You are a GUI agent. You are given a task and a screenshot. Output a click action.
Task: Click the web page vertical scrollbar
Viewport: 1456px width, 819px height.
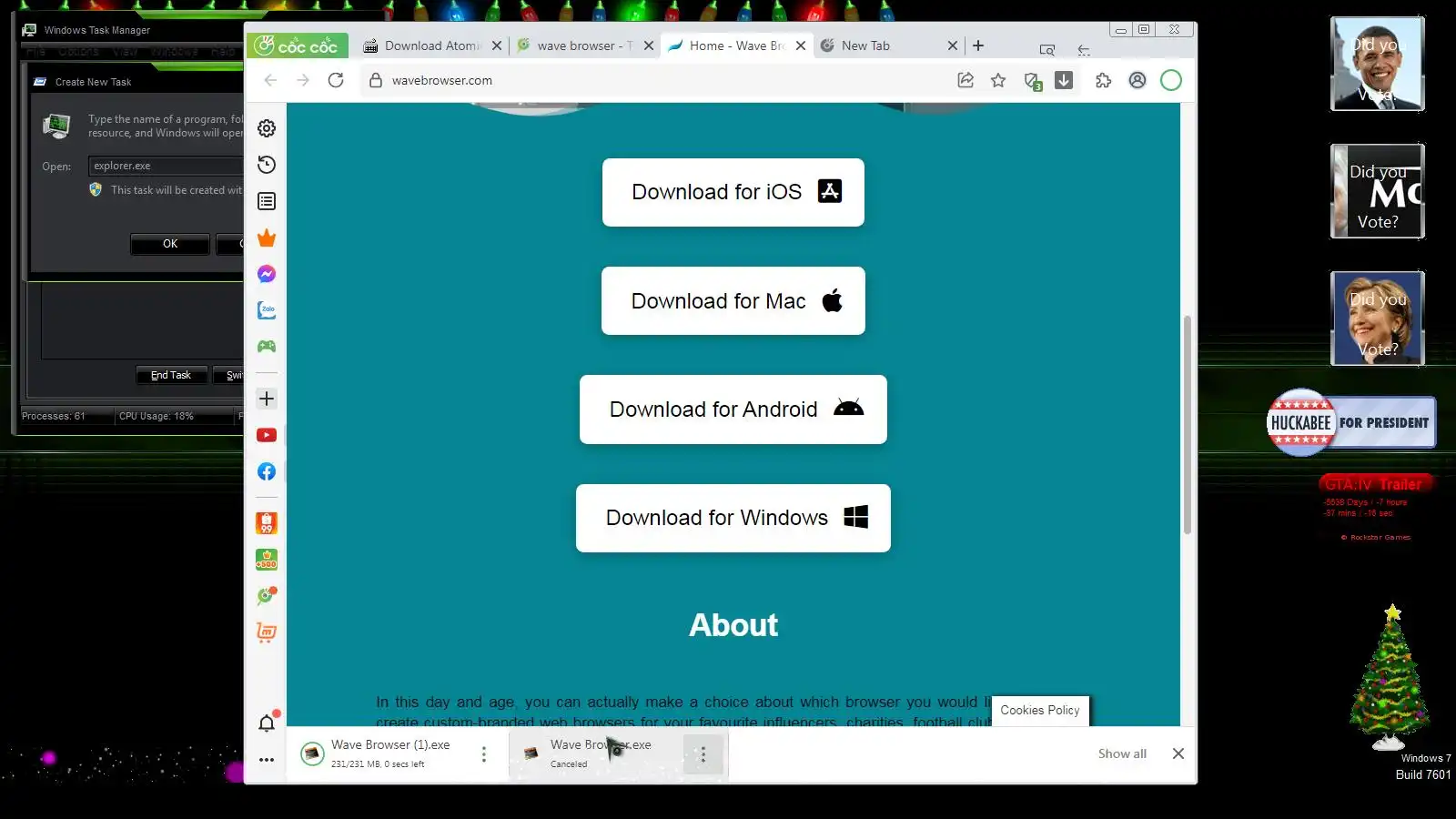coord(1188,425)
